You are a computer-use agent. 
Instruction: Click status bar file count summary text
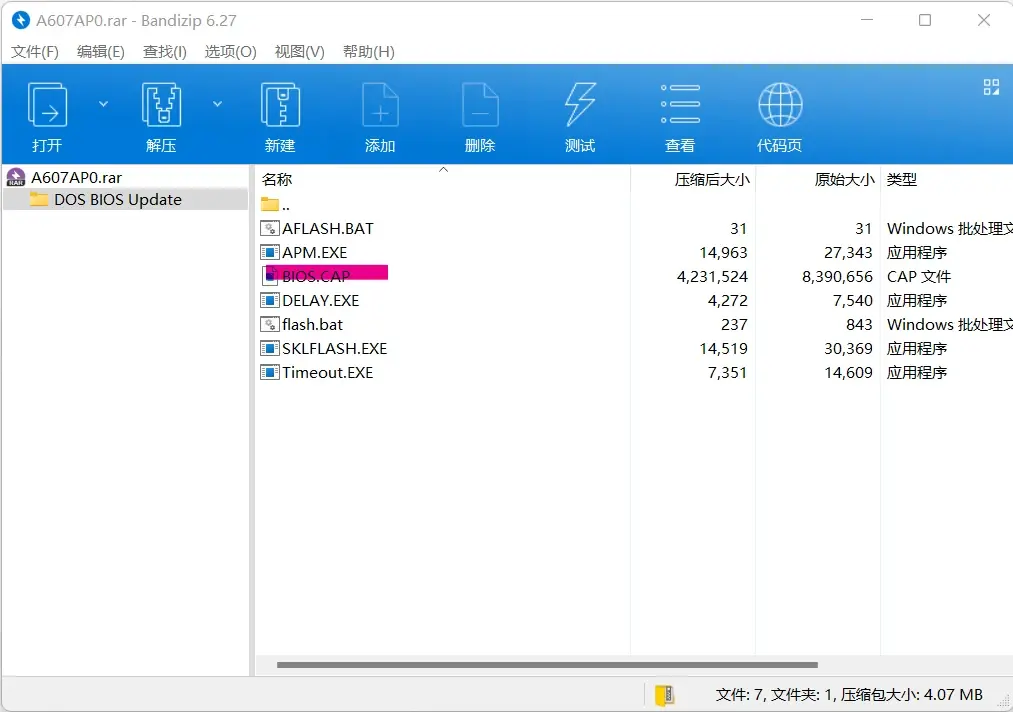point(849,695)
